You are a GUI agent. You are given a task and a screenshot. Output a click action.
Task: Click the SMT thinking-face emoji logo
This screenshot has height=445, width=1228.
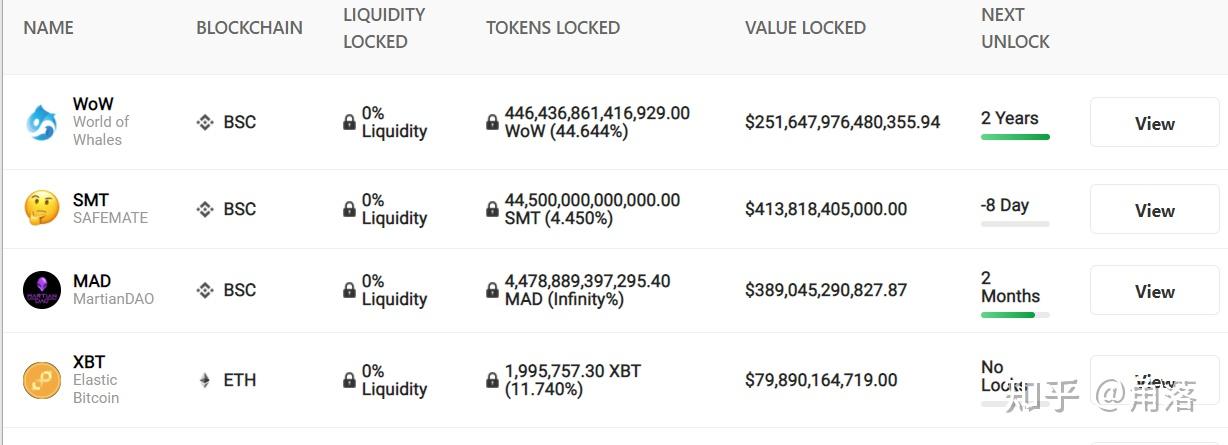(x=42, y=208)
